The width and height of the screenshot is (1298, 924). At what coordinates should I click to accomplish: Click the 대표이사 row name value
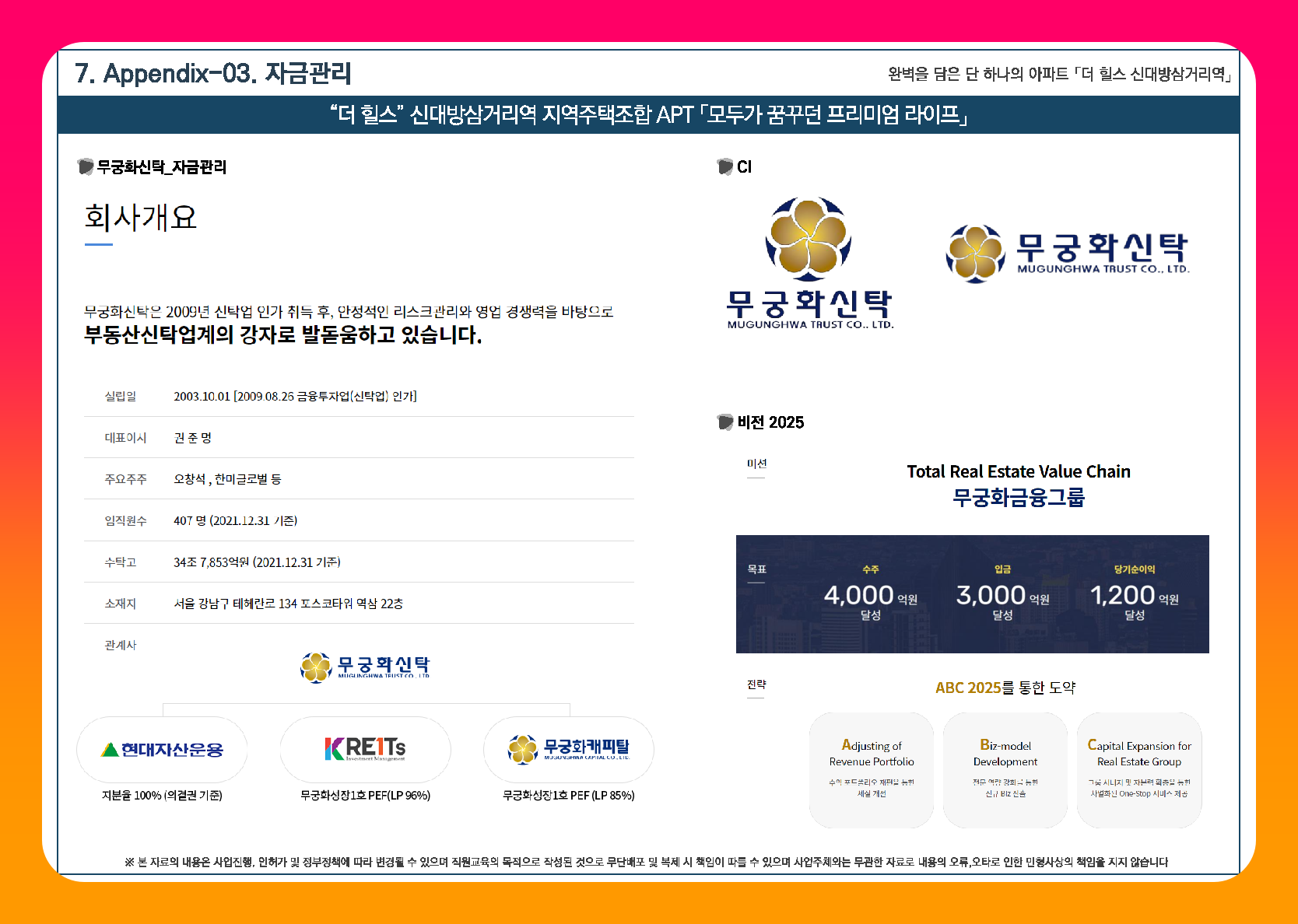192,438
